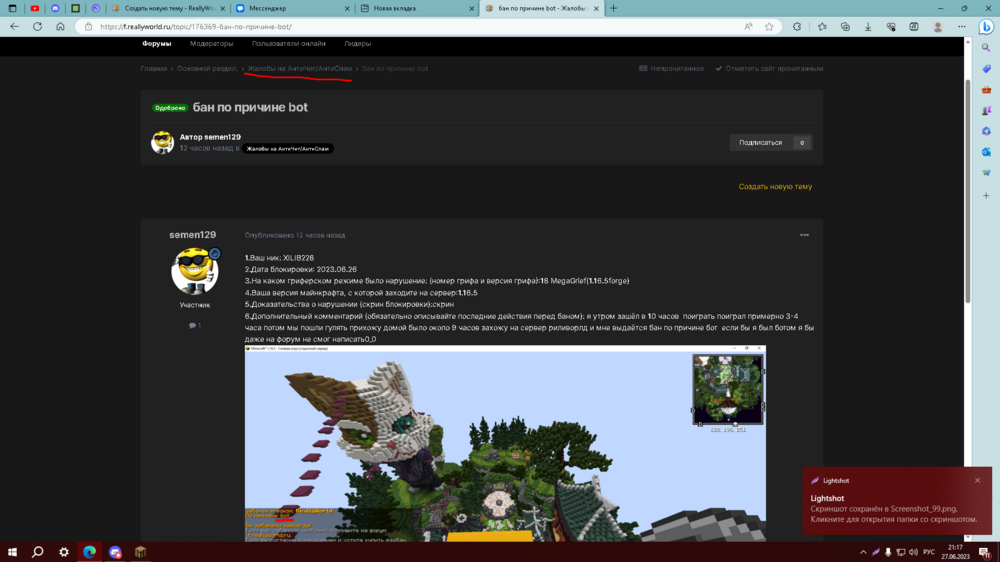Open Непрочитанное link
Screen dimensions: 1000x562
671,68
